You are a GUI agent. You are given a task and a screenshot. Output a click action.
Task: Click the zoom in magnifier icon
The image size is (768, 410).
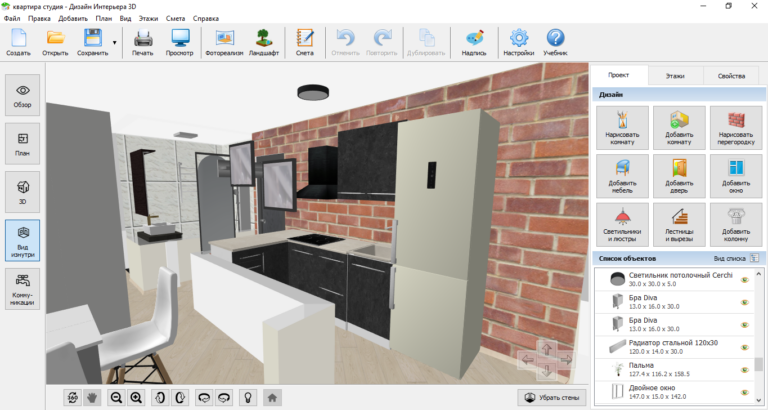point(137,397)
